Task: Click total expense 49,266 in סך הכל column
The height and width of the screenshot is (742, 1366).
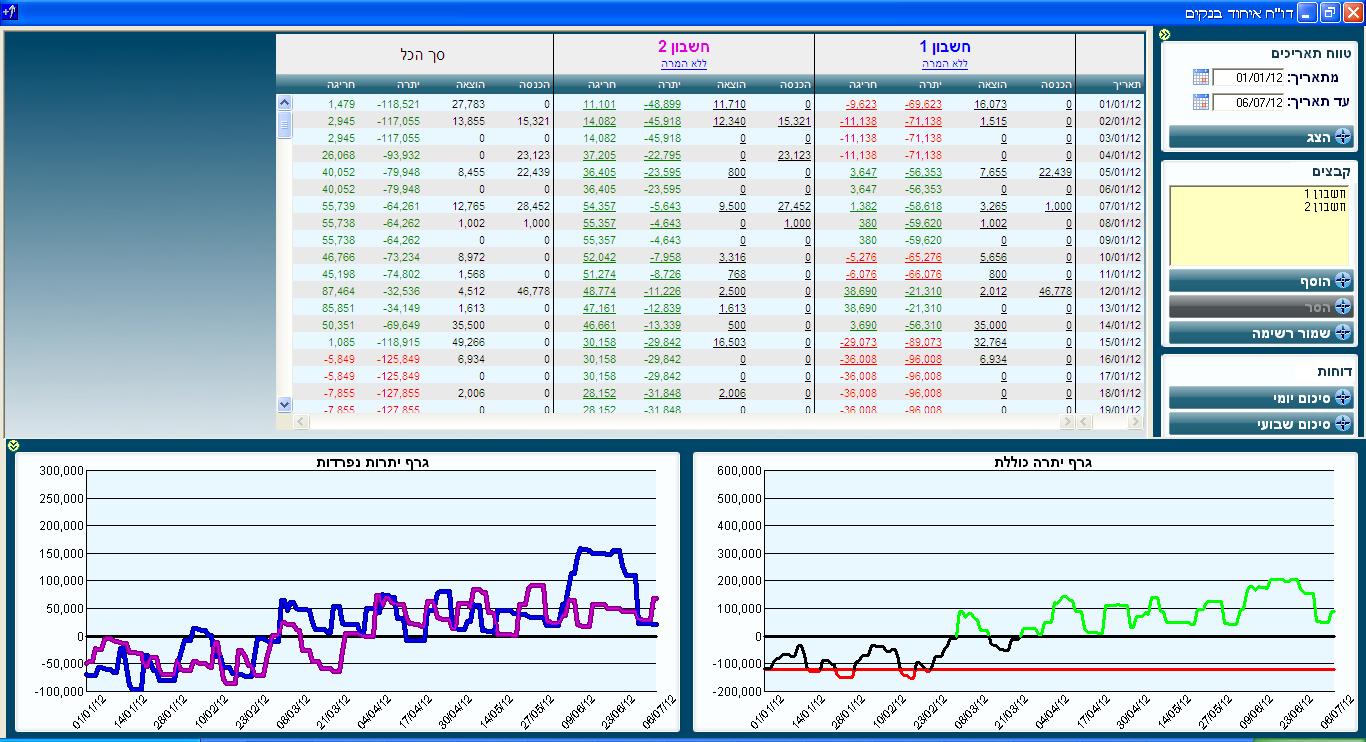Action: (468, 342)
